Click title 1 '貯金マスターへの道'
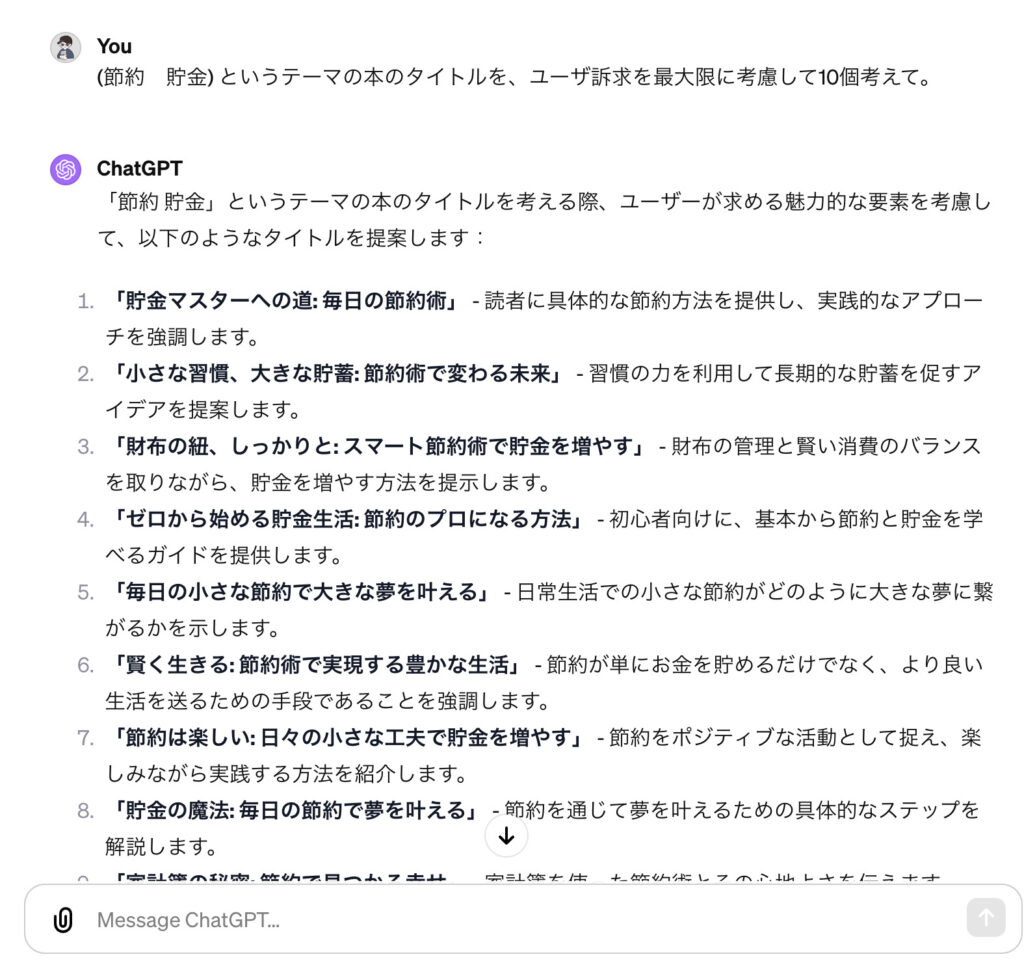 pyautogui.click(x=285, y=301)
